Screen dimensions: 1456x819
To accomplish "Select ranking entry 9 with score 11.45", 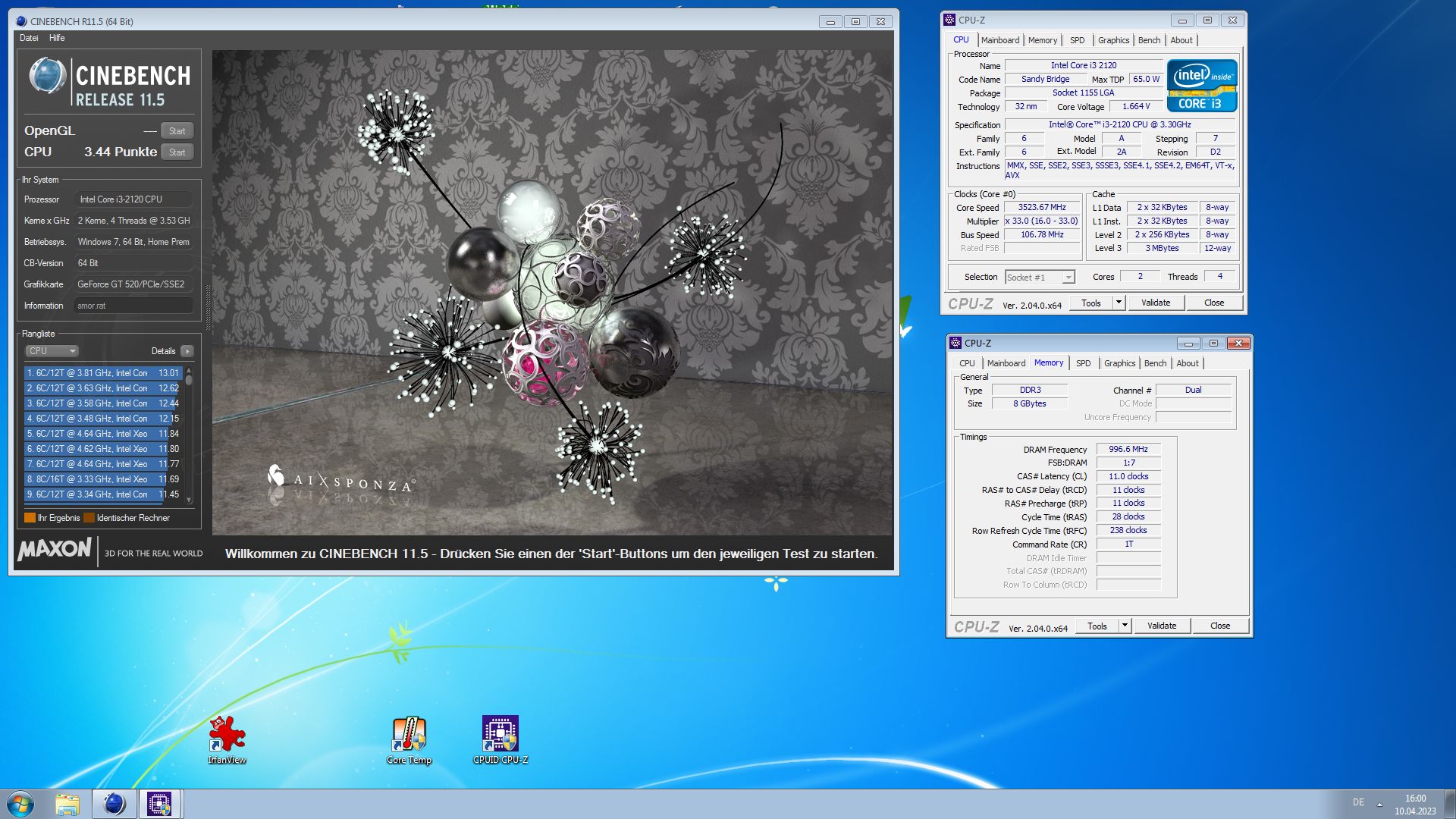I will pyautogui.click(x=103, y=494).
